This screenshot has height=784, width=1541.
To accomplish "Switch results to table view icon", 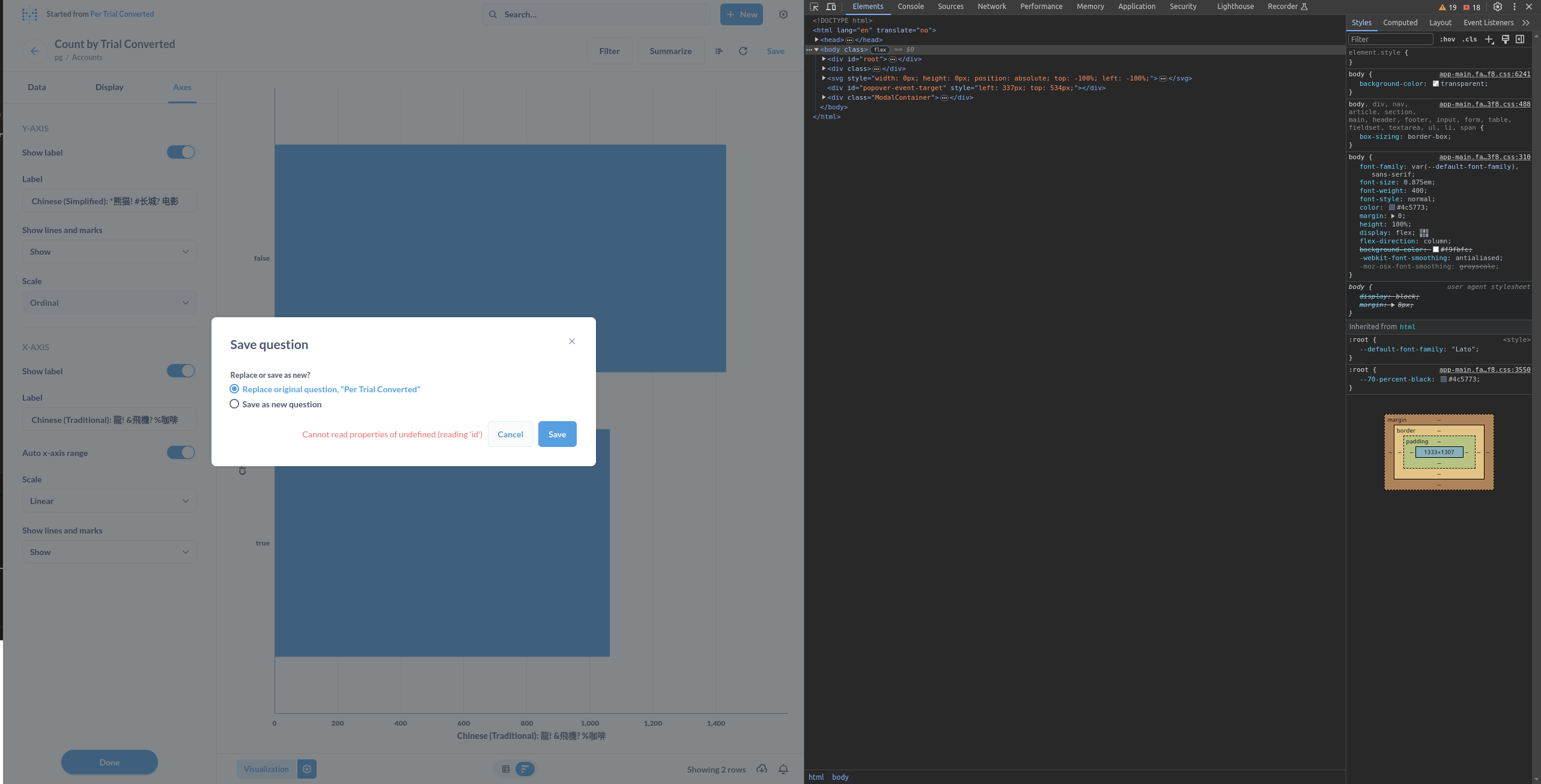I will [505, 769].
